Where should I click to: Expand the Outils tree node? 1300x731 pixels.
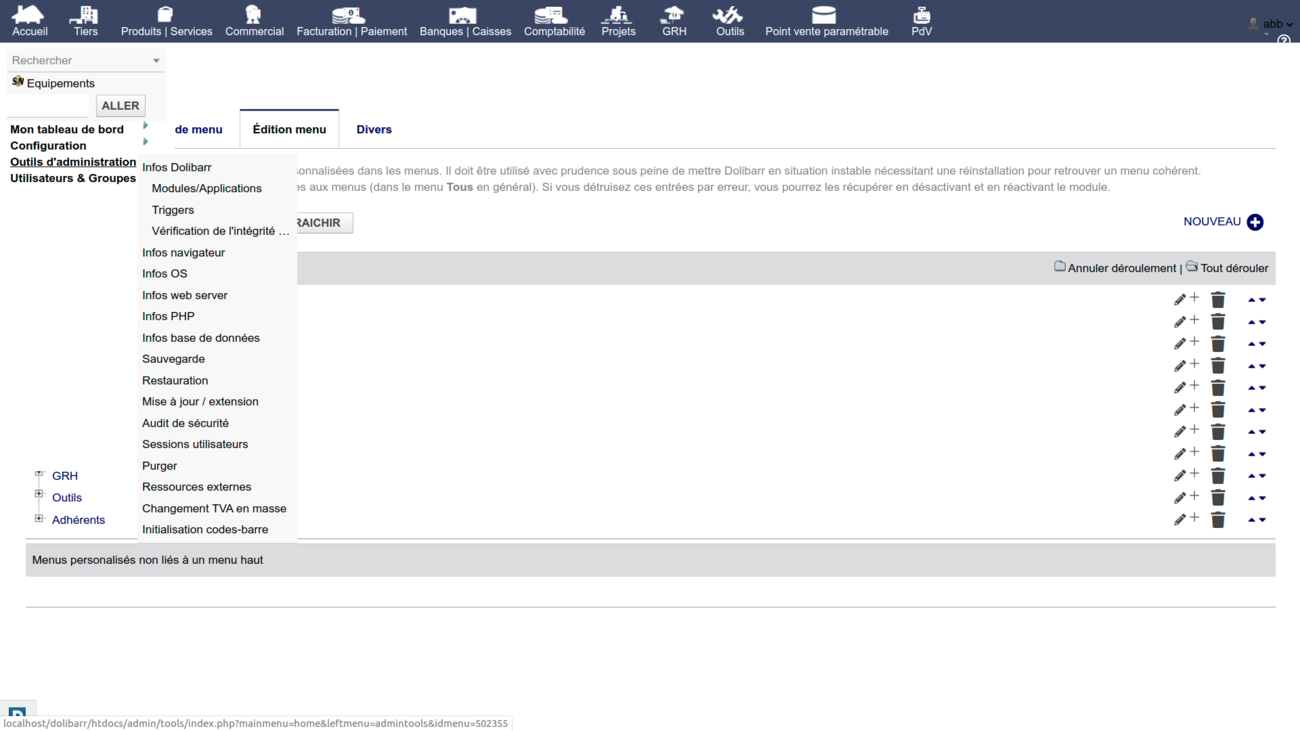pyautogui.click(x=39, y=496)
